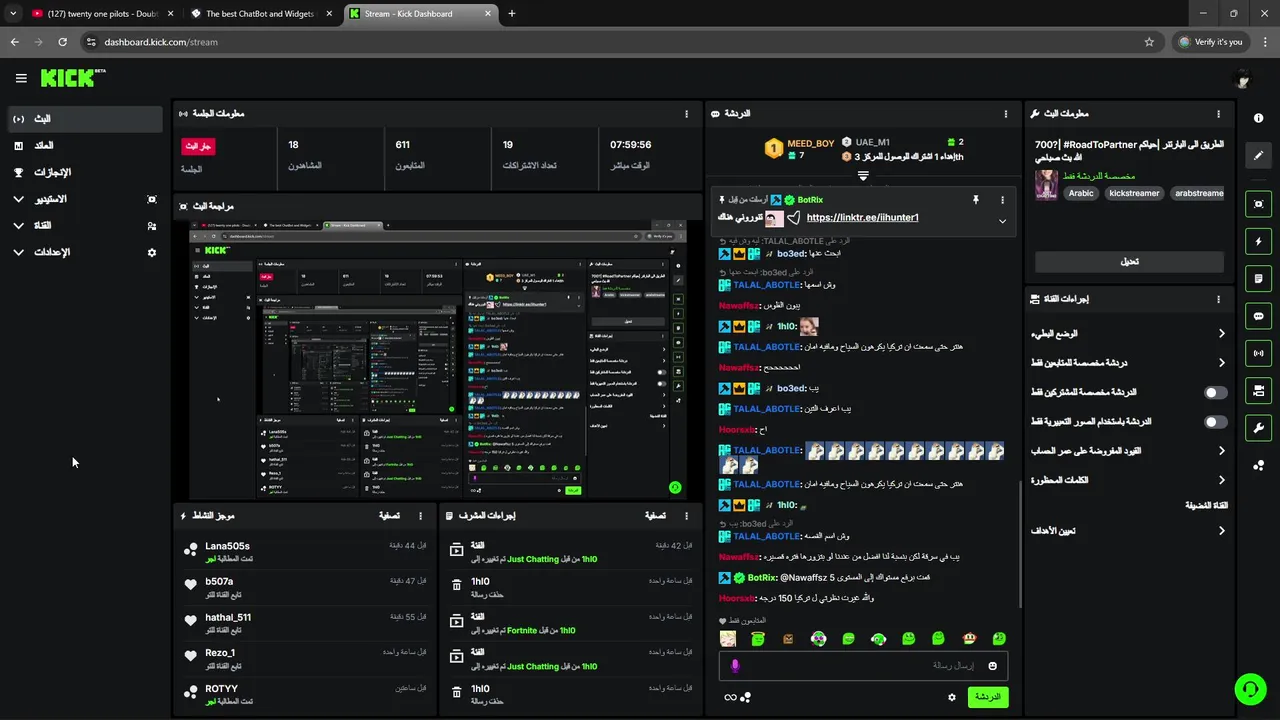This screenshot has width=1280, height=720.
Task: Click the three-dots cluster icon in the right rail
Action: (x=1258, y=465)
